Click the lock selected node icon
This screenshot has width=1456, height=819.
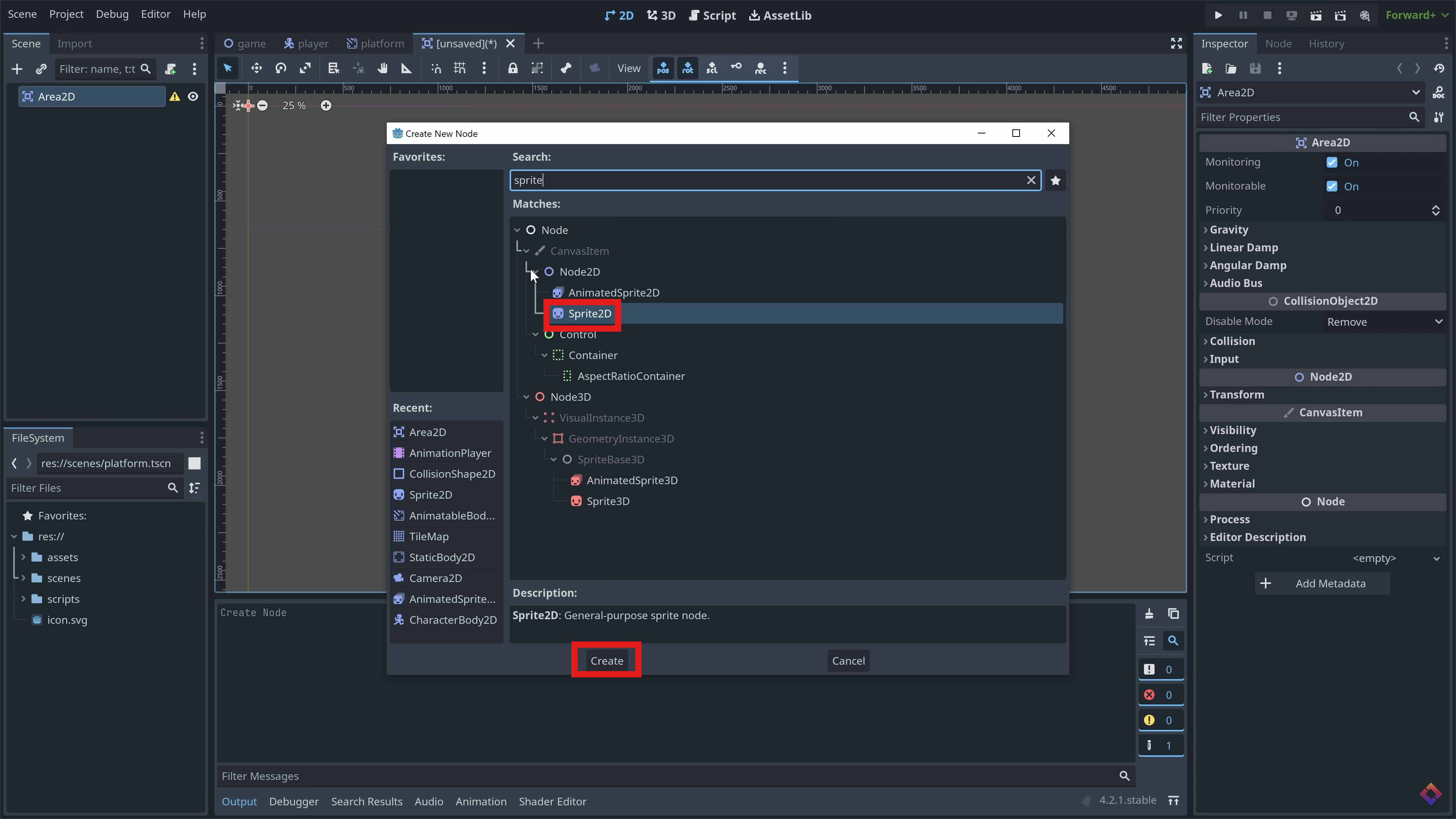click(x=512, y=68)
